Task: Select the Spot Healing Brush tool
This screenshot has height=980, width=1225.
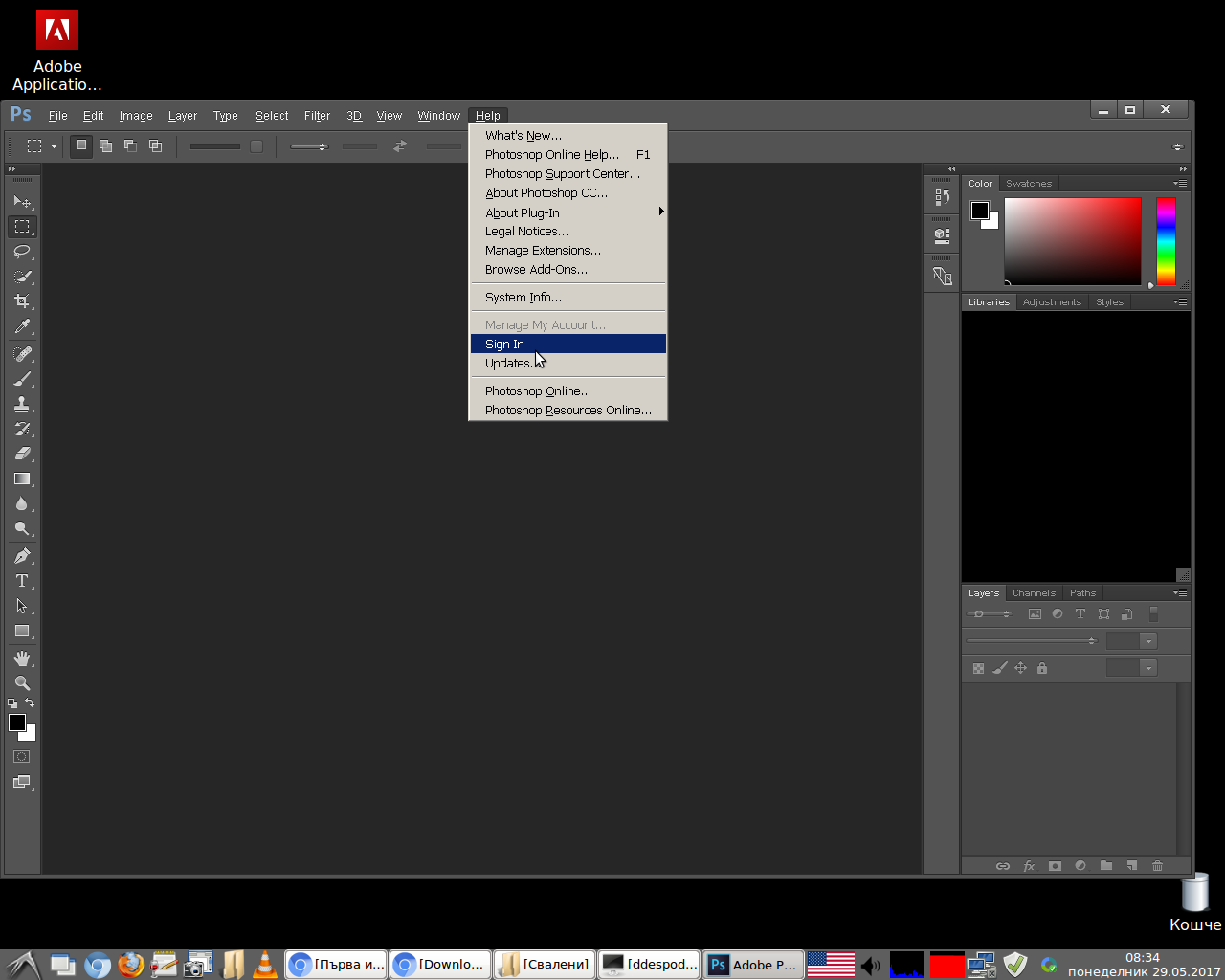Action: click(22, 354)
